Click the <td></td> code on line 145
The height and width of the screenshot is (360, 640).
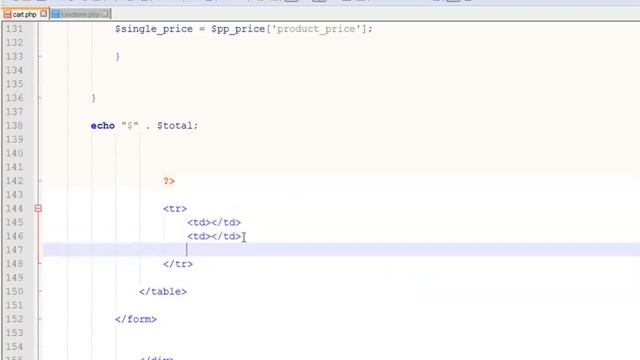coord(214,222)
